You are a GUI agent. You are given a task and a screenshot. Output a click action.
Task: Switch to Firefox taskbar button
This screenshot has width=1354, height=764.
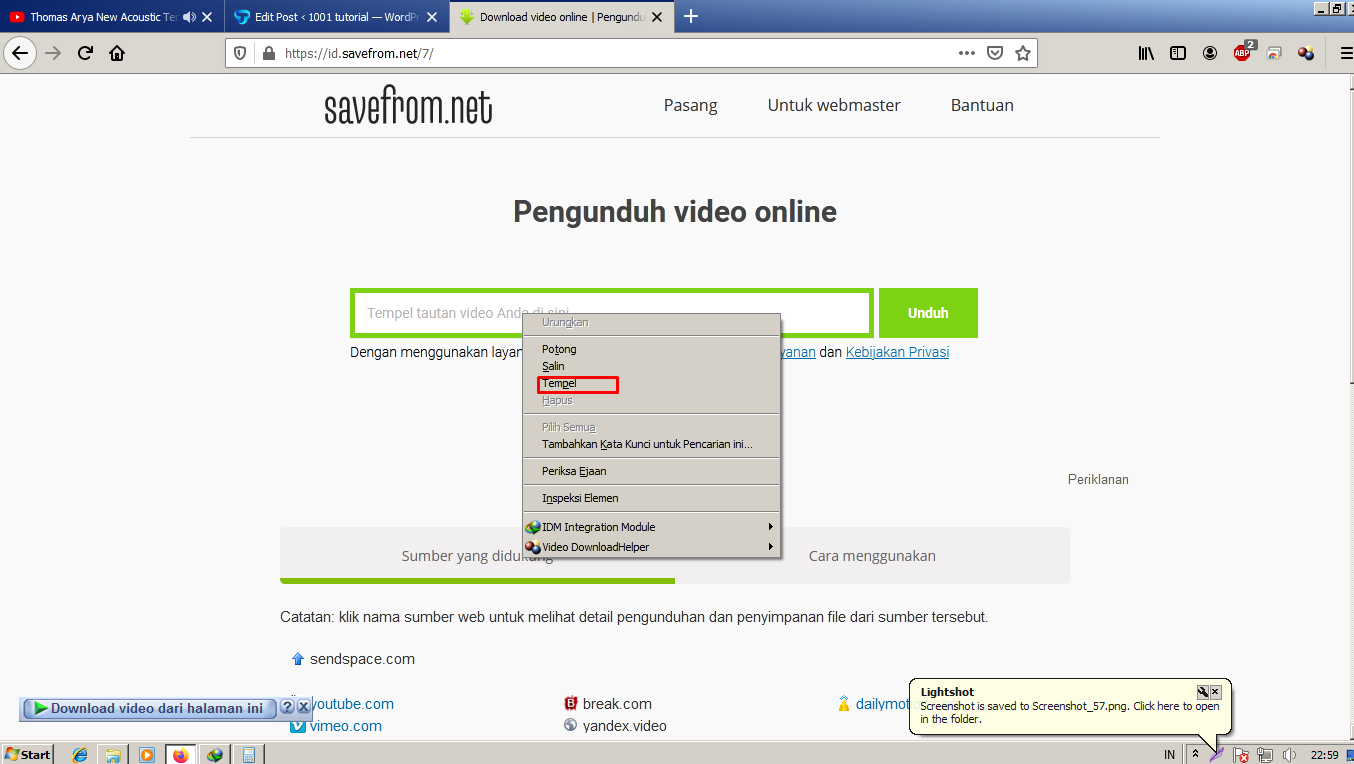pos(180,754)
